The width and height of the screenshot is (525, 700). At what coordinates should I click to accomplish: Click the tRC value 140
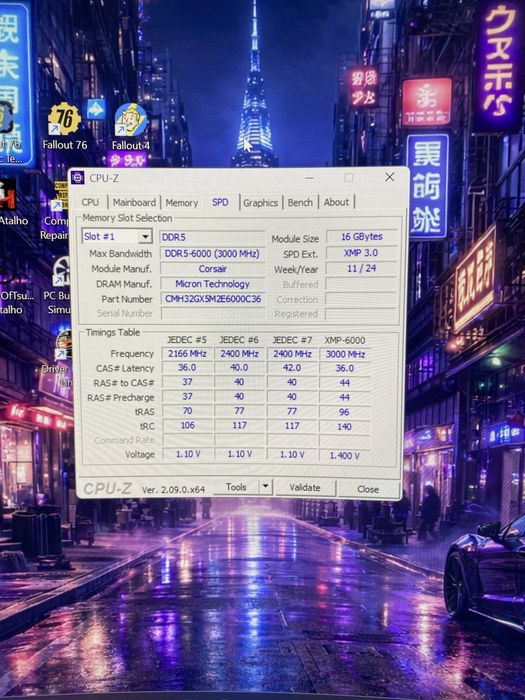(344, 427)
